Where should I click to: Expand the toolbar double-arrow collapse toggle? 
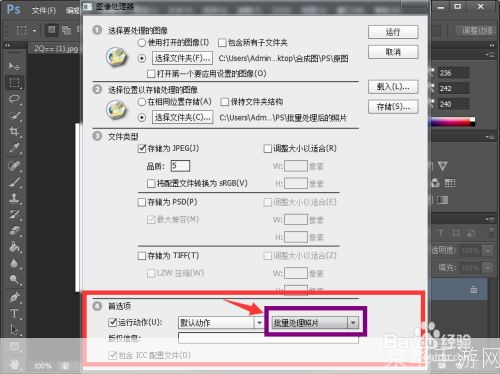click(x=7, y=45)
